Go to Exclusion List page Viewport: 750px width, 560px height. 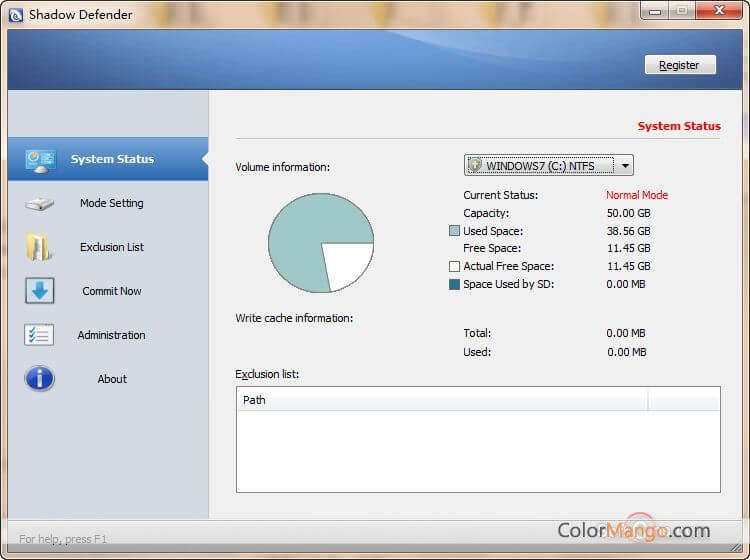[x=108, y=247]
